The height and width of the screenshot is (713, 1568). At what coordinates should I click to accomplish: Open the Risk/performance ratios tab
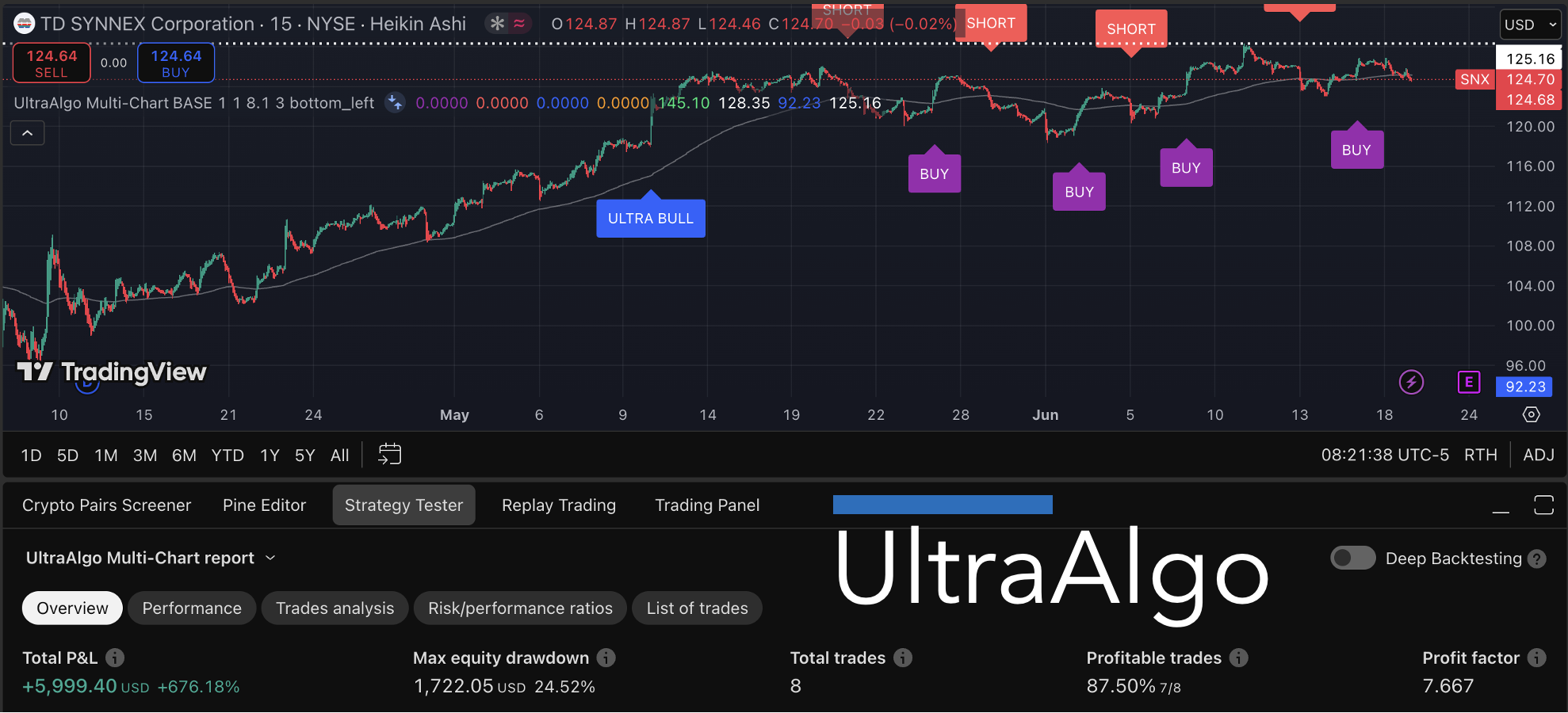520,608
